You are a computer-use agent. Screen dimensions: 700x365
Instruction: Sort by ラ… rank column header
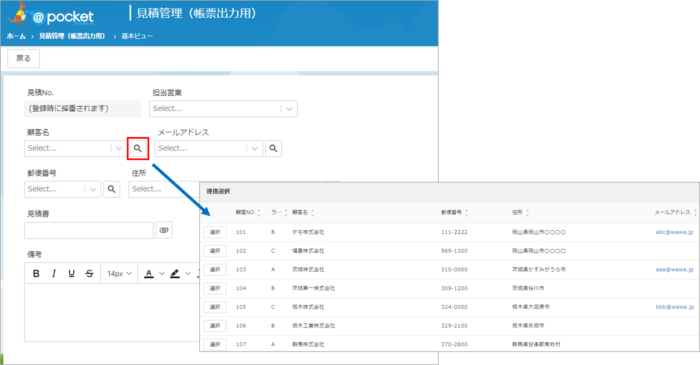click(279, 212)
